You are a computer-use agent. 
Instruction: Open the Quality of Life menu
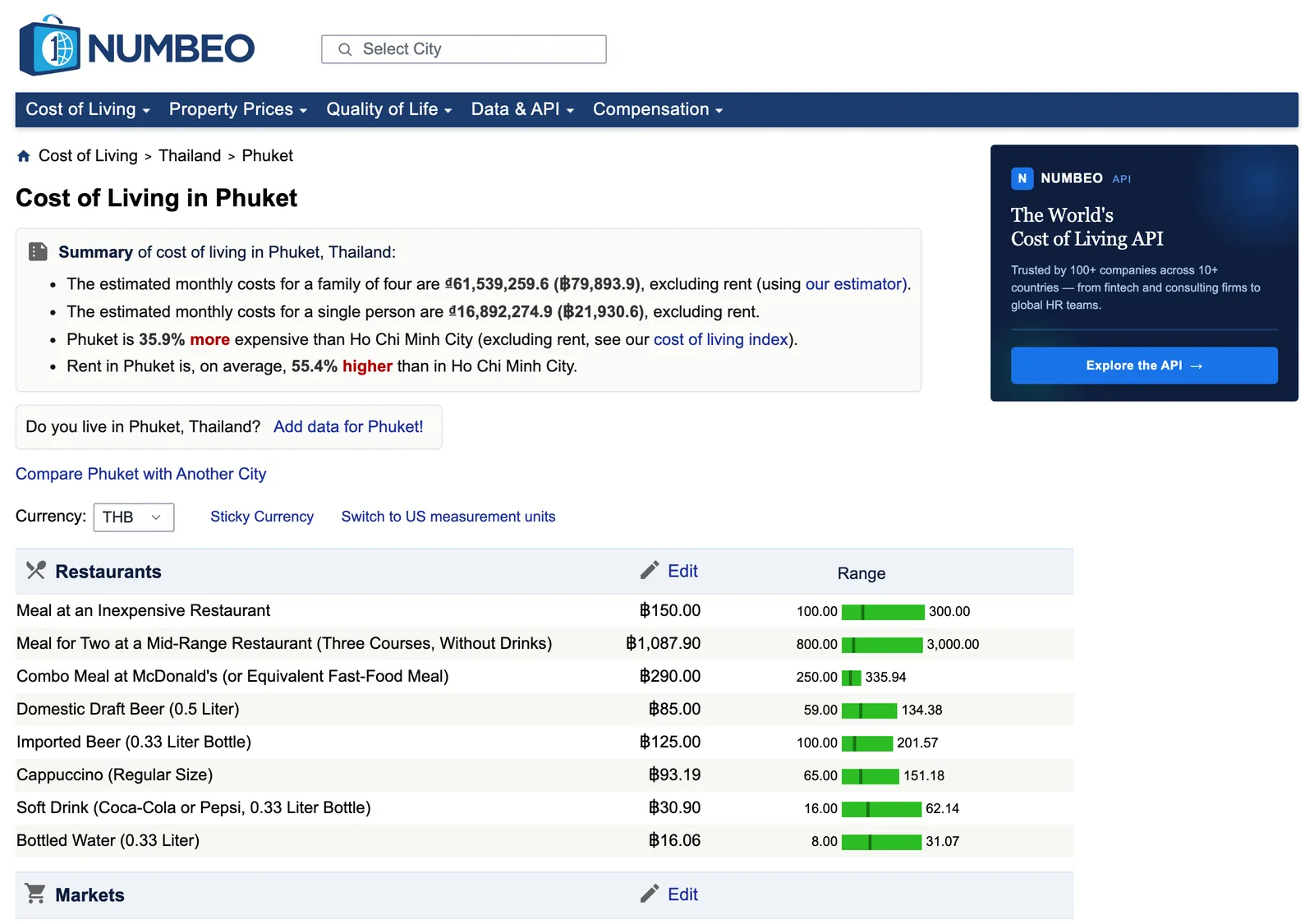389,109
